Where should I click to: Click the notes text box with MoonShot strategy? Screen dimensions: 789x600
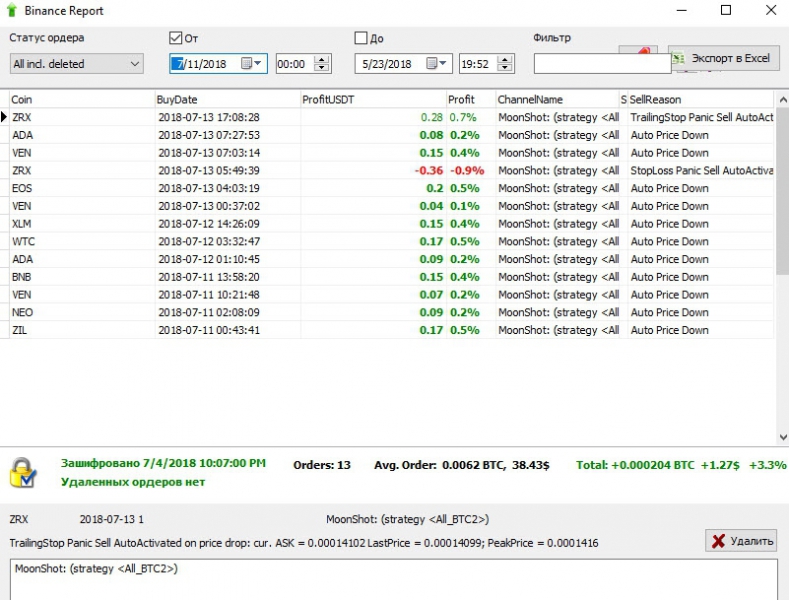point(394,579)
